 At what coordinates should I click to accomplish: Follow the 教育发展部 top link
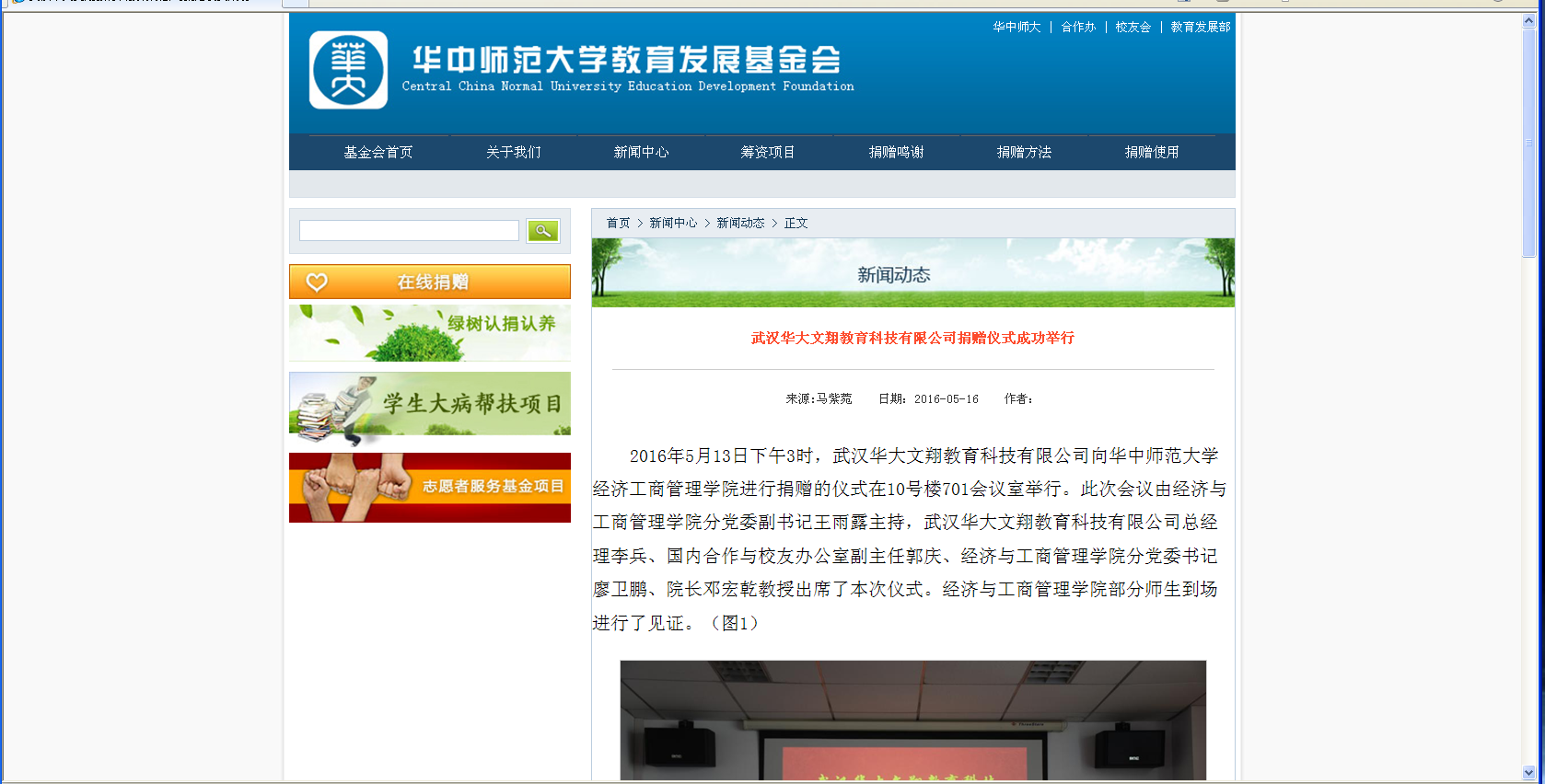click(1201, 28)
